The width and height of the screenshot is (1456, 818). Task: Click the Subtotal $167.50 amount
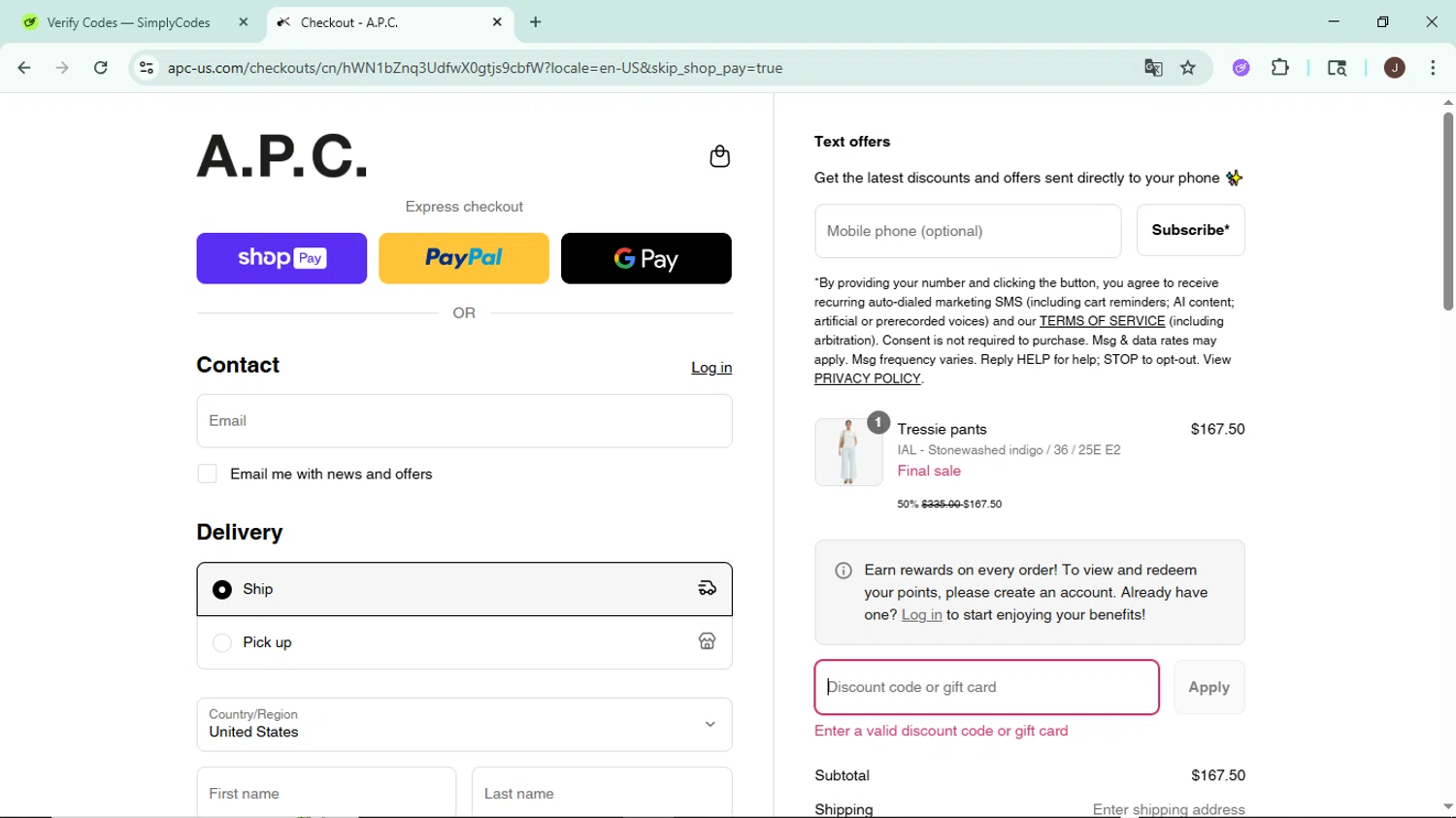[x=1217, y=775]
